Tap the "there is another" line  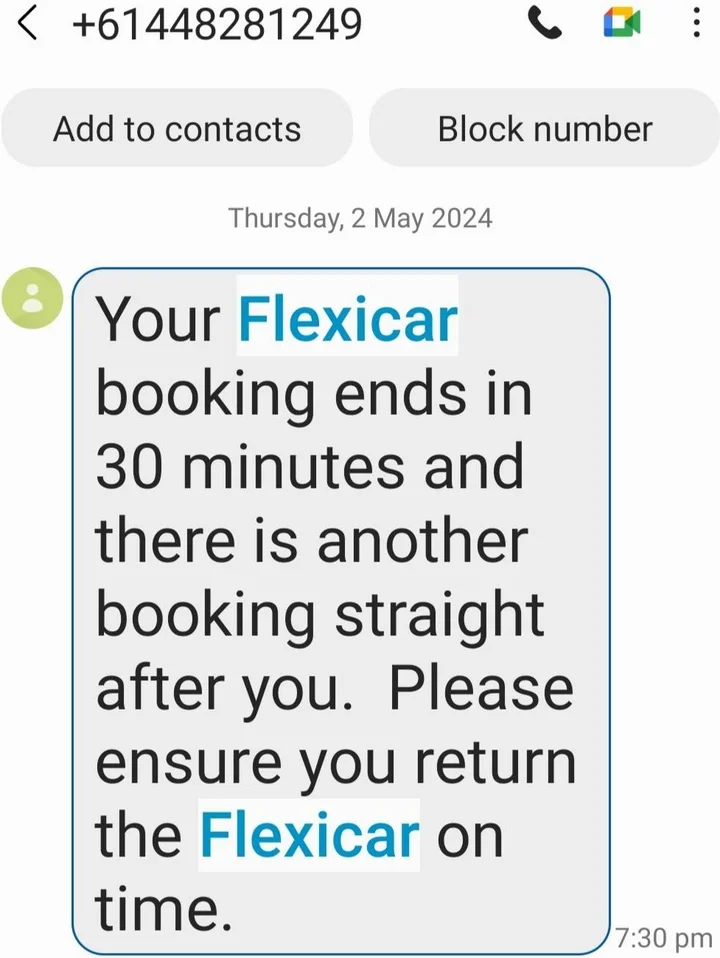311,541
